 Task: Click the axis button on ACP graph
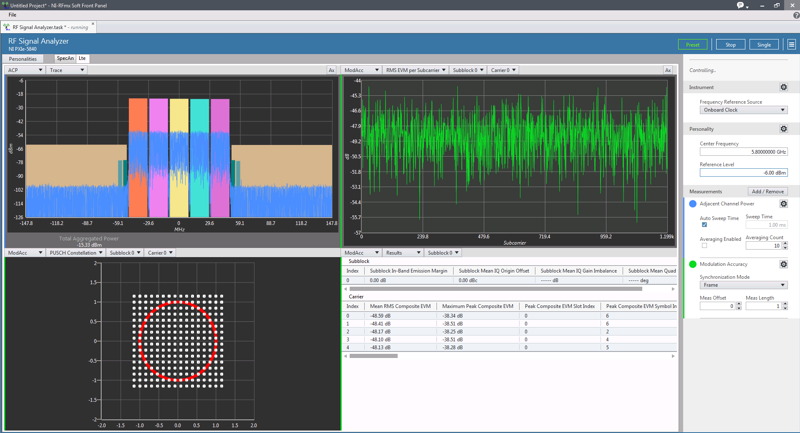[331, 71]
